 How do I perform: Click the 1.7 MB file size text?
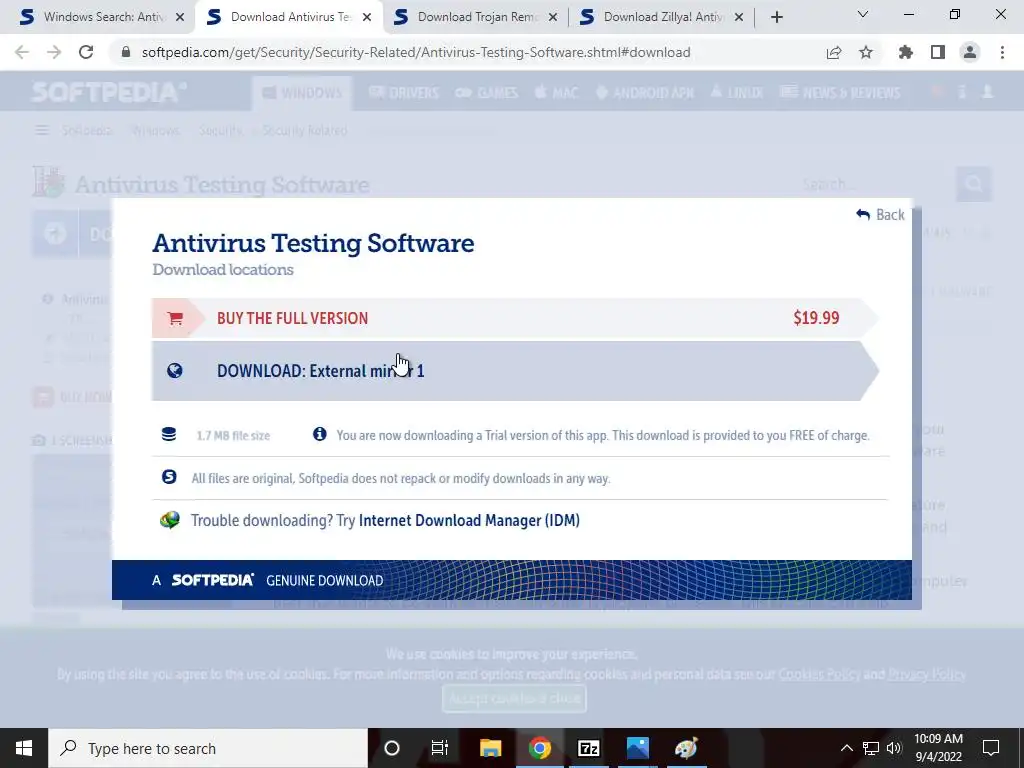point(233,436)
